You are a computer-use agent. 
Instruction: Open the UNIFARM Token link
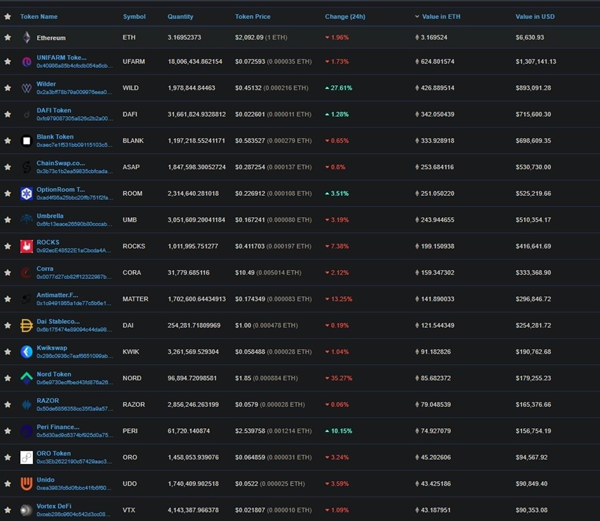pyautogui.click(x=61, y=57)
